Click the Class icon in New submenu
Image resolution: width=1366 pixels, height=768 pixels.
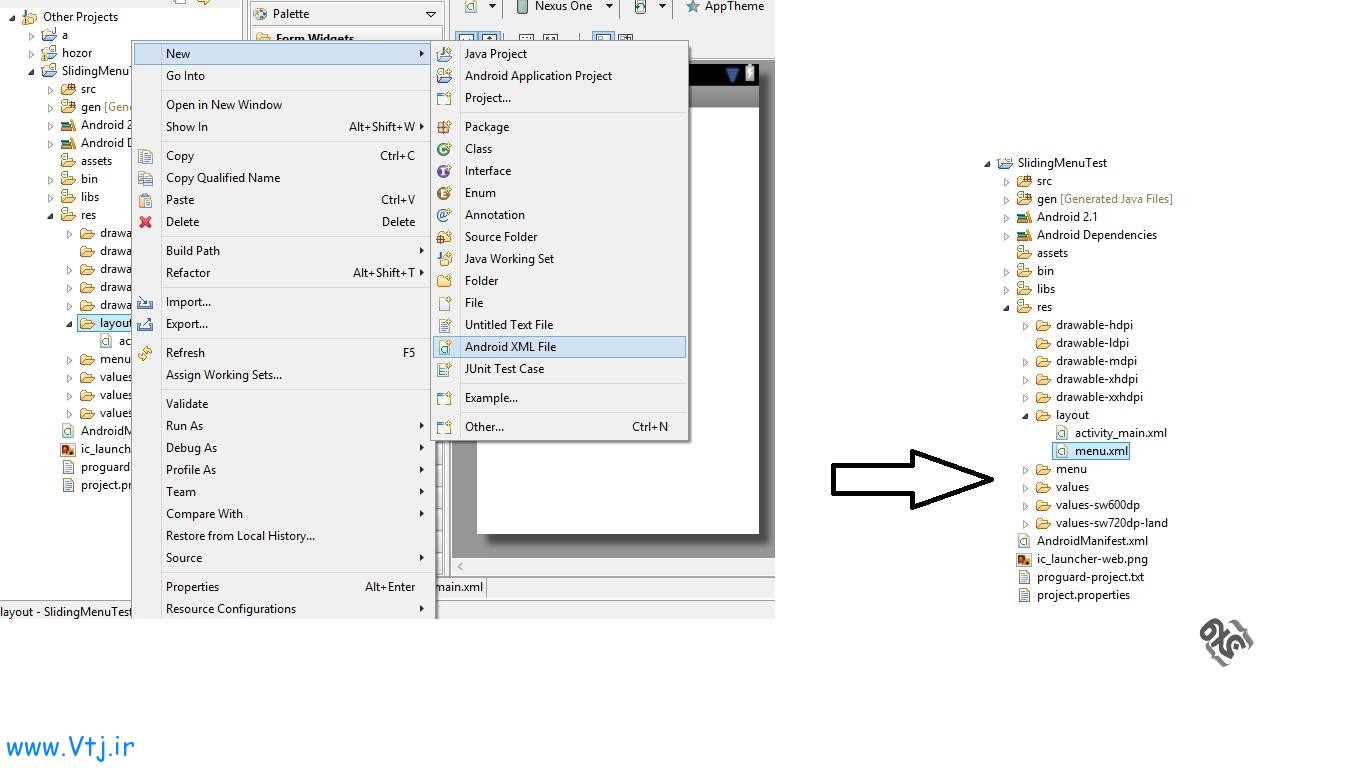pos(445,149)
